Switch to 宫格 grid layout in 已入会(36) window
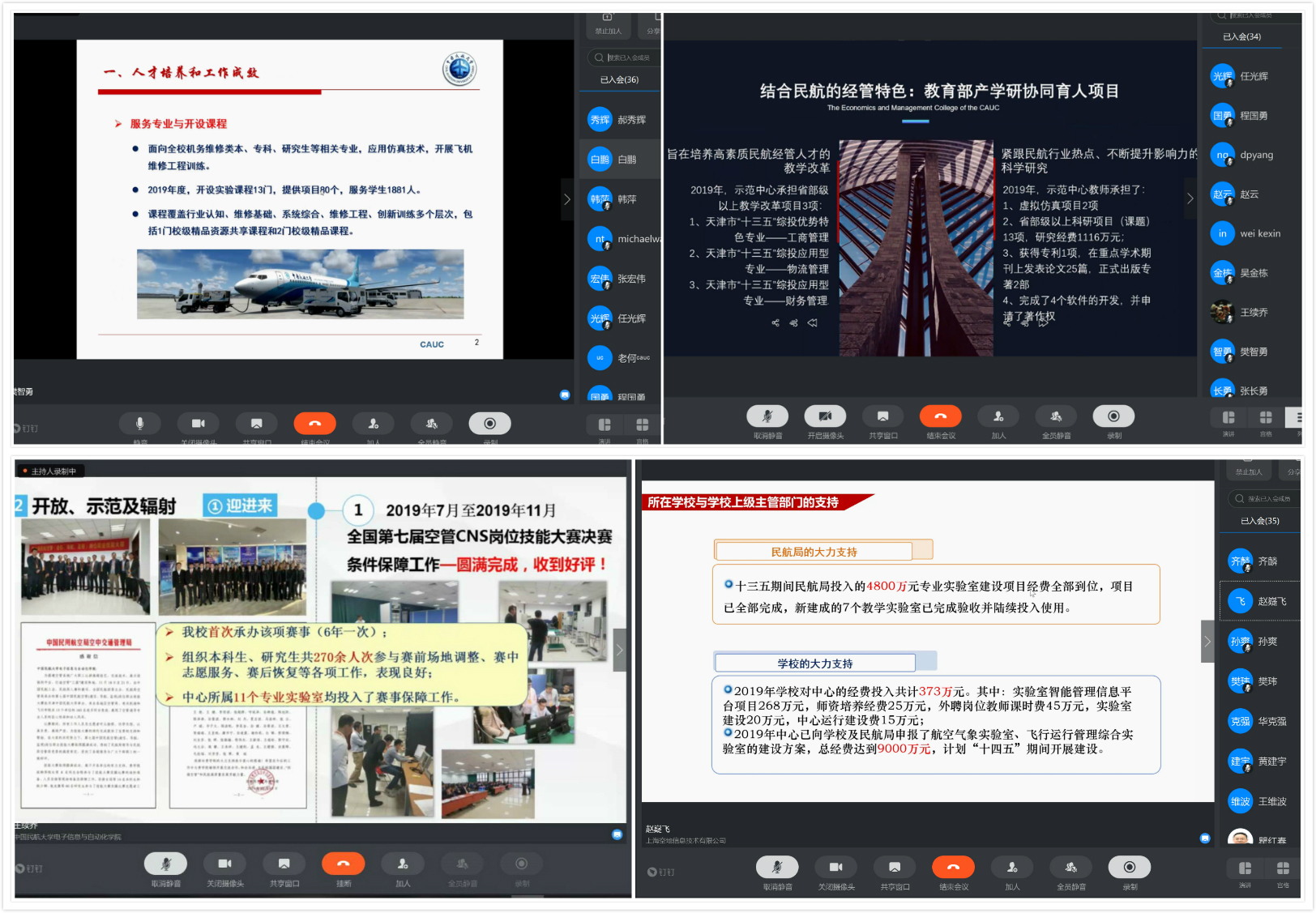Image resolution: width=1316 pixels, height=913 pixels. pyautogui.click(x=642, y=425)
